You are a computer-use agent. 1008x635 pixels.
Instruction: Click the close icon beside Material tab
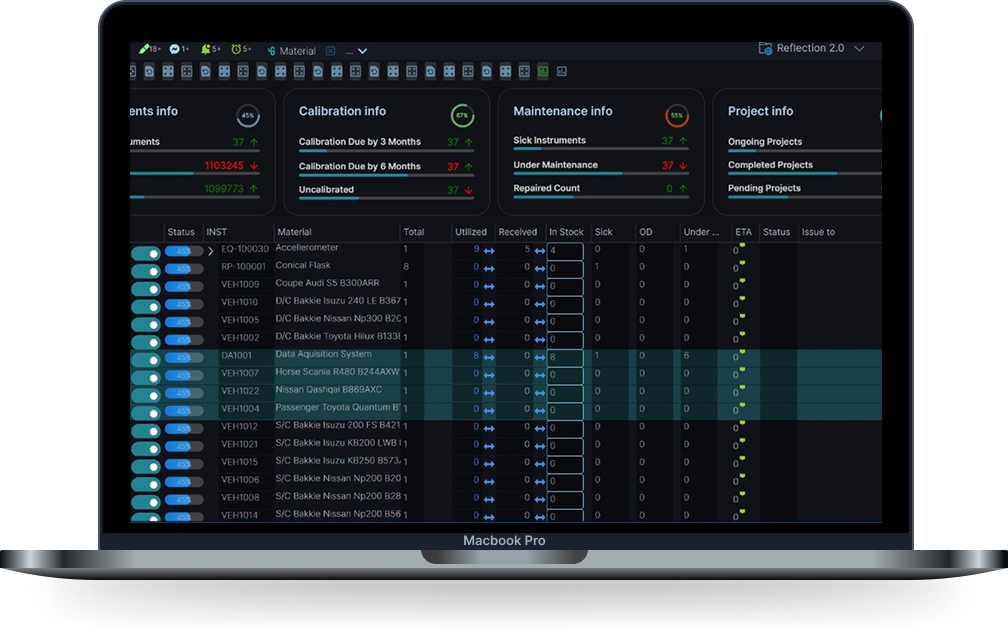point(330,51)
